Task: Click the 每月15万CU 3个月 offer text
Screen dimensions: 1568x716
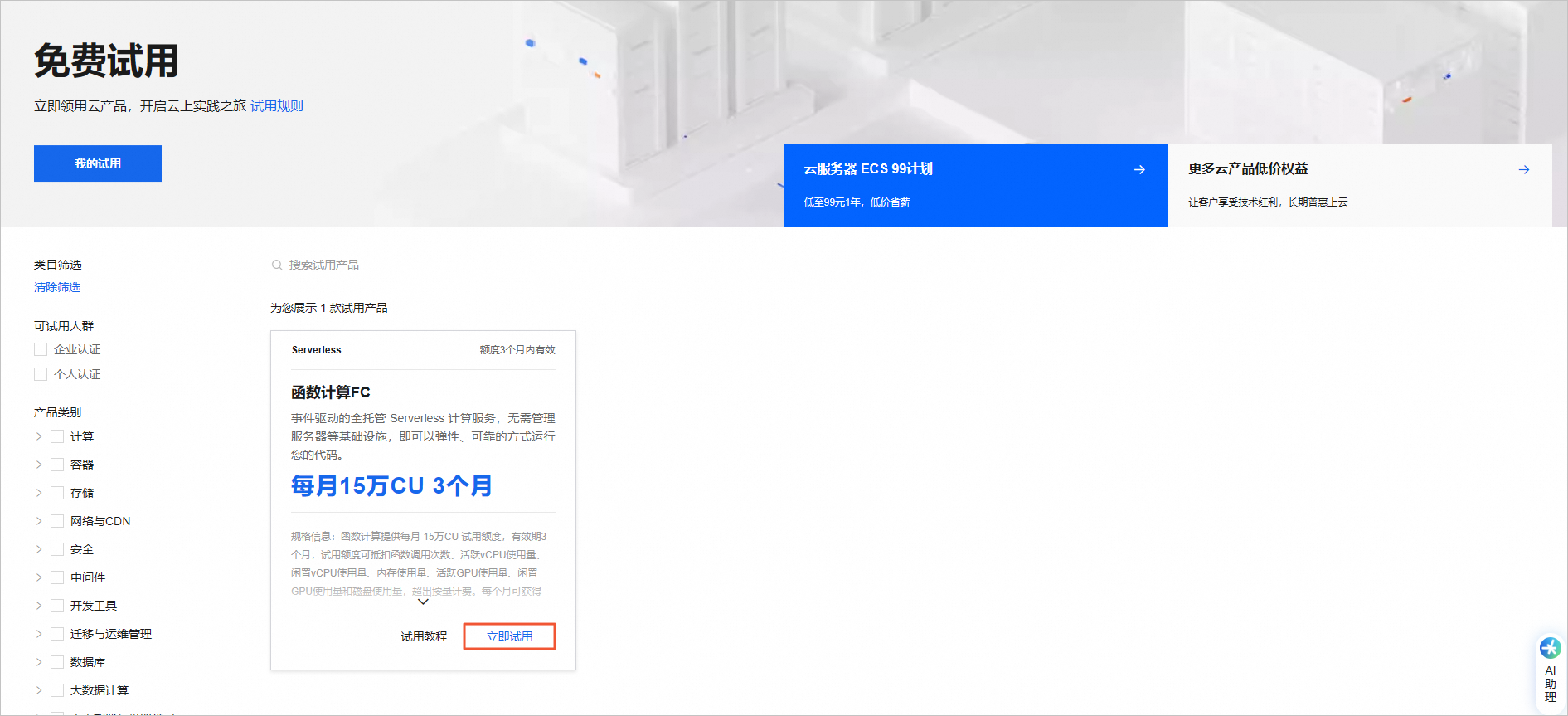Action: point(391,485)
